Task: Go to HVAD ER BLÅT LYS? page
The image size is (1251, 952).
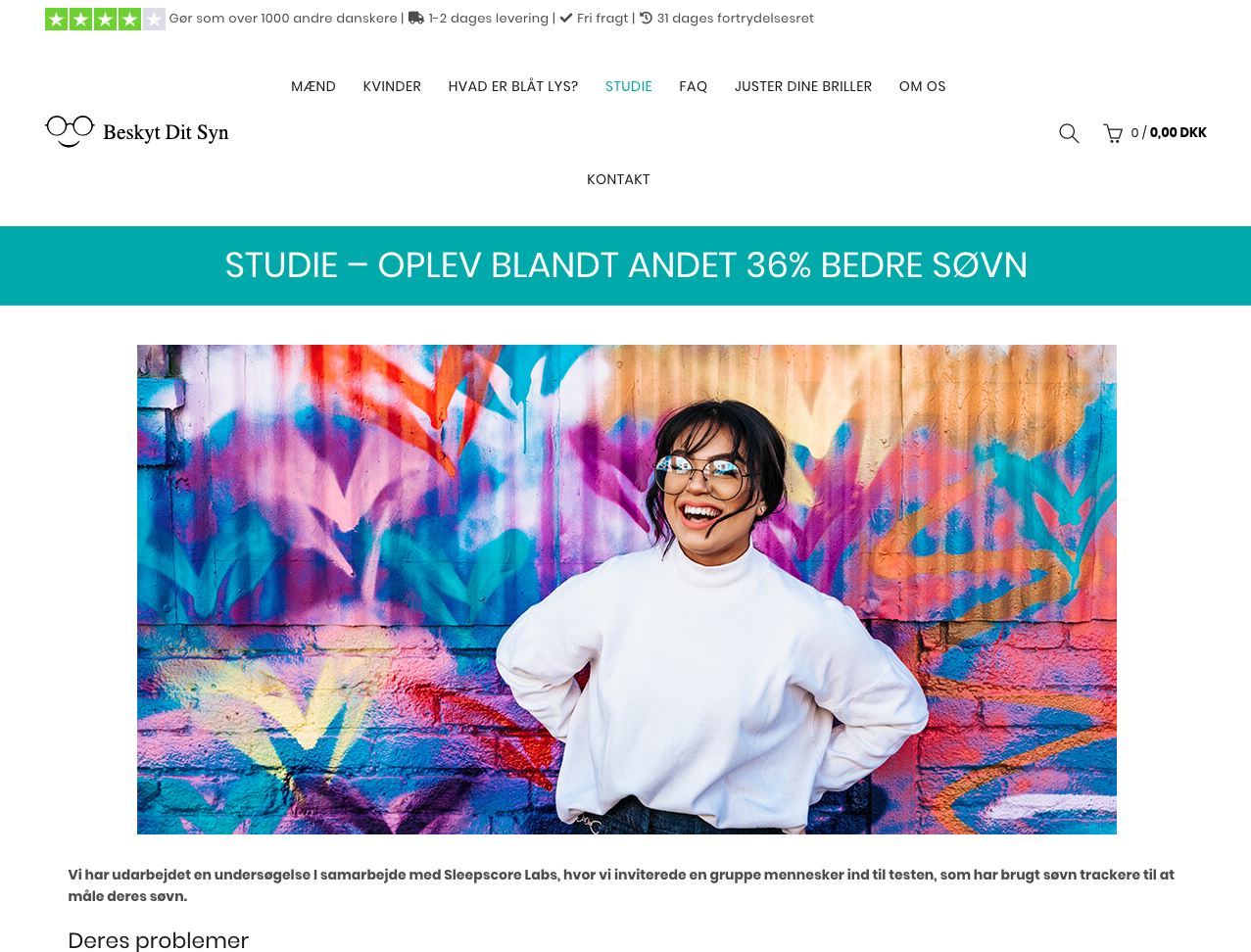Action: [x=513, y=86]
